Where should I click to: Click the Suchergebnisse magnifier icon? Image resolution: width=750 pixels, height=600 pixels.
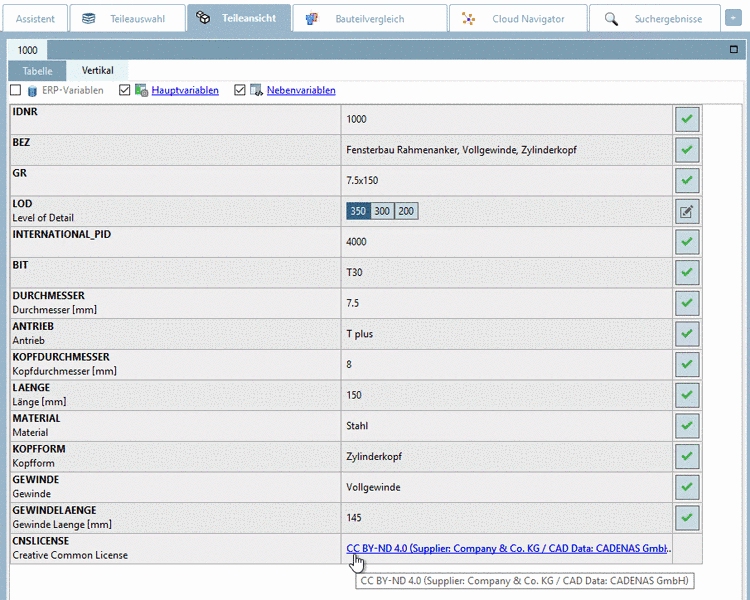tap(611, 19)
